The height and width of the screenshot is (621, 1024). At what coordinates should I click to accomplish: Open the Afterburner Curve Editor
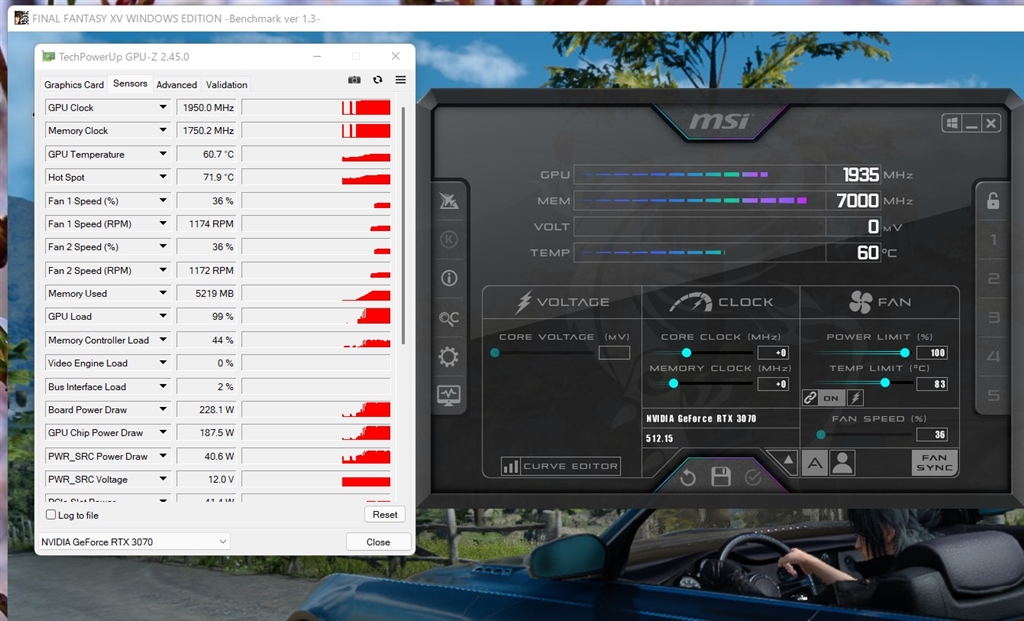click(560, 466)
